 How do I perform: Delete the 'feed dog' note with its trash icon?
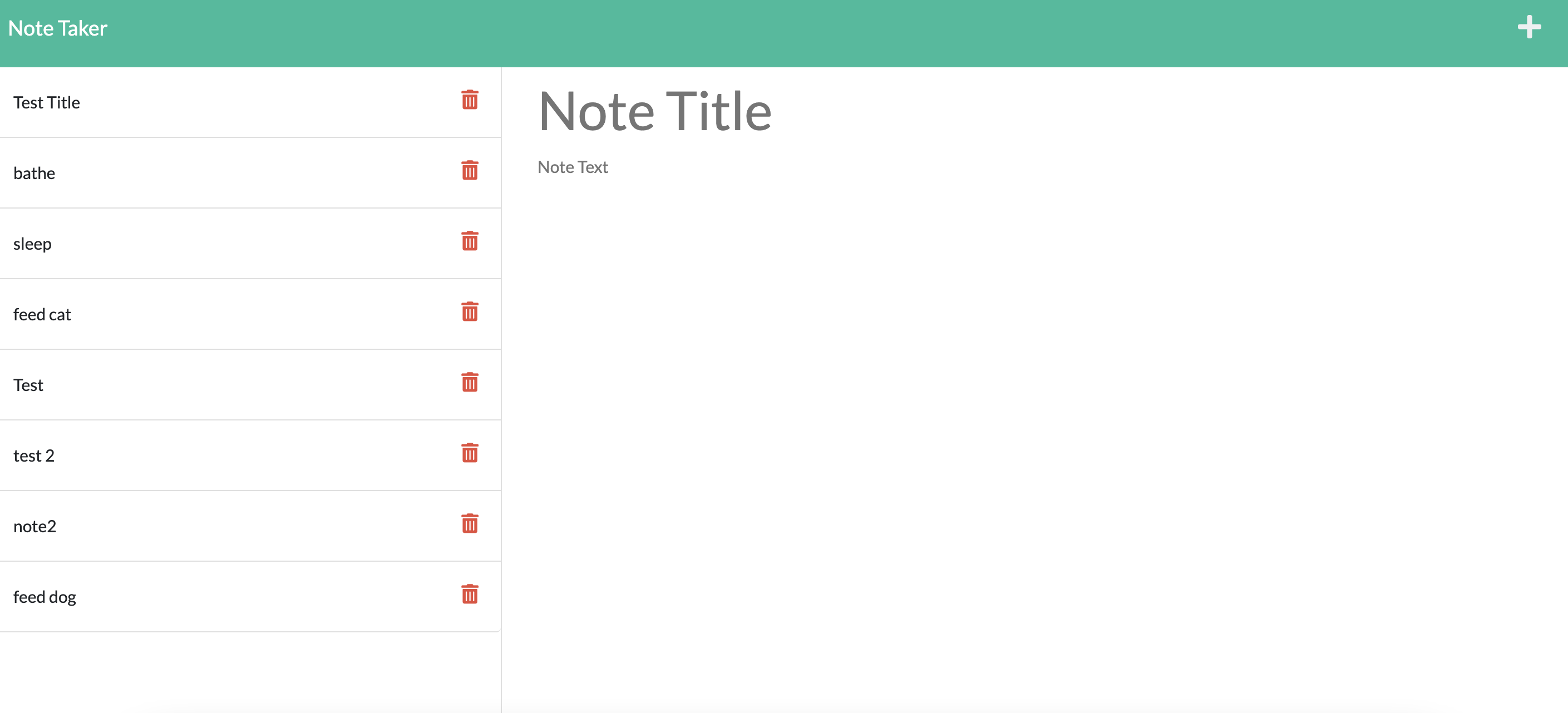click(470, 595)
